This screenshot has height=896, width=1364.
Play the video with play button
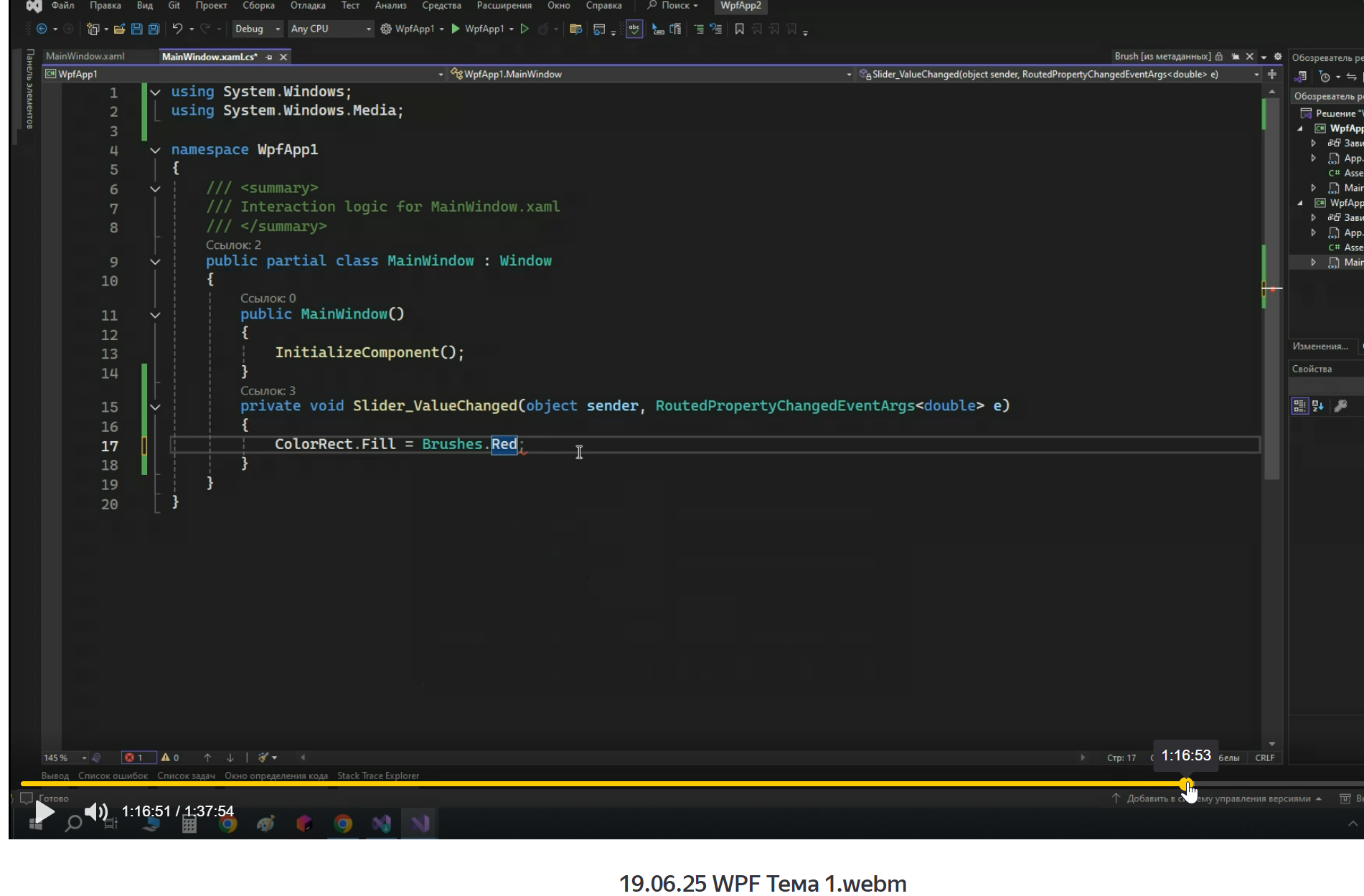tap(44, 811)
